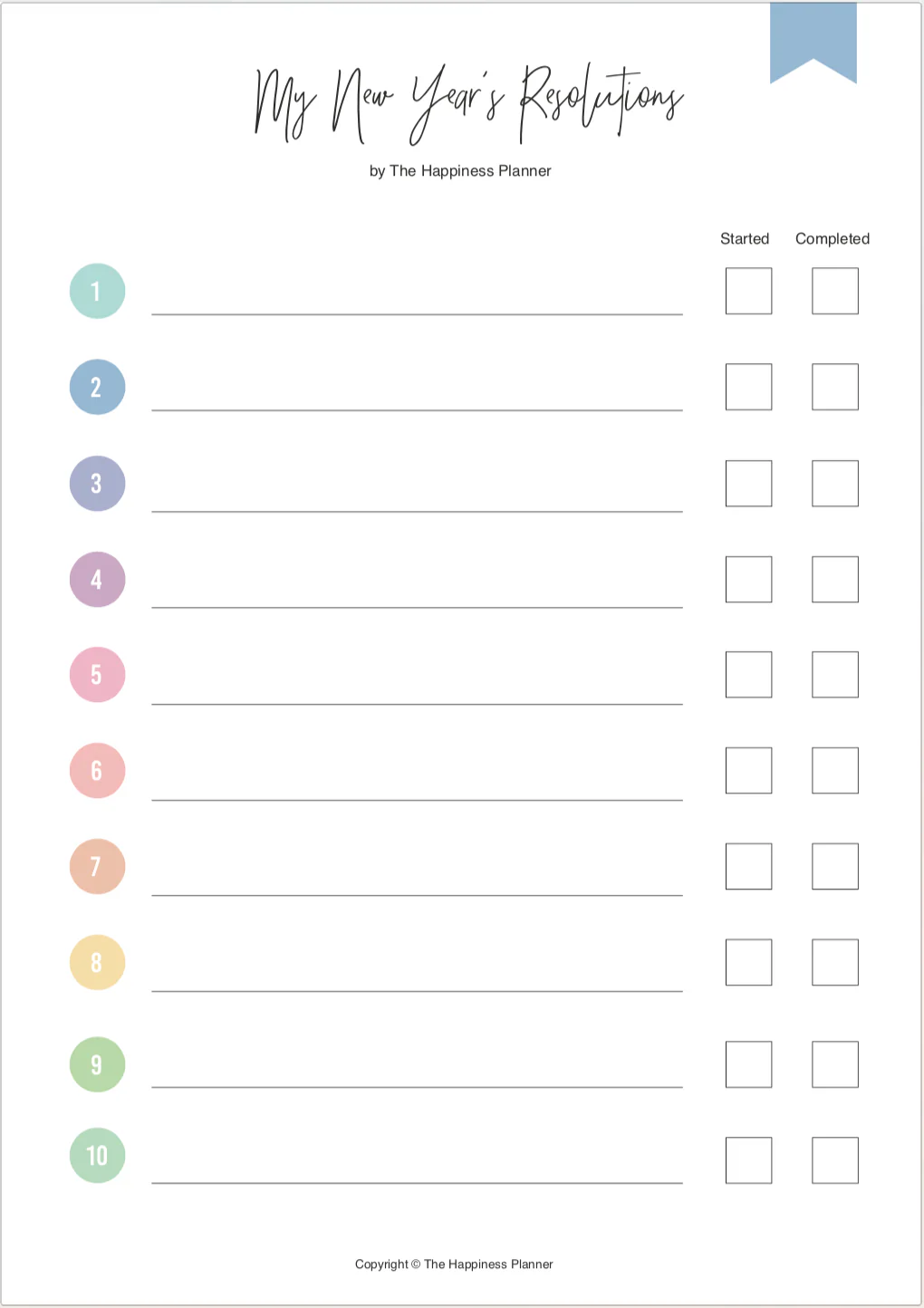Click the Copyright The Happiness Planner text
Image resolution: width=924 pixels, height=1308 pixels.
click(x=454, y=1264)
